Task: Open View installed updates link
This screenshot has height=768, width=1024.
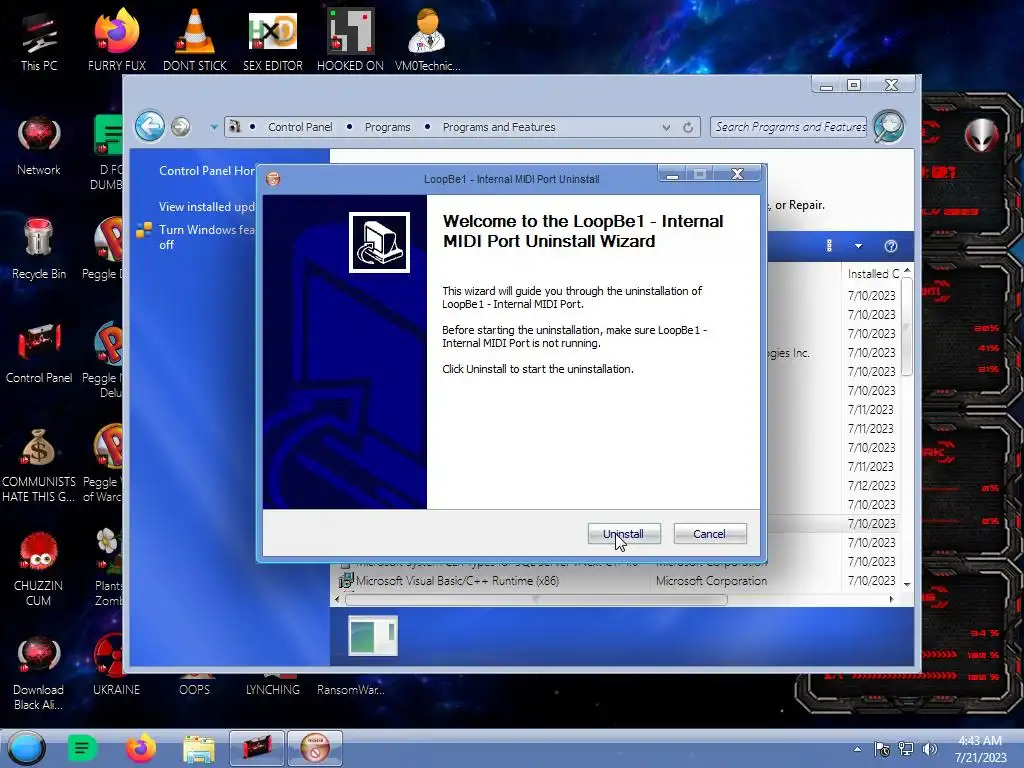Action: [x=207, y=206]
